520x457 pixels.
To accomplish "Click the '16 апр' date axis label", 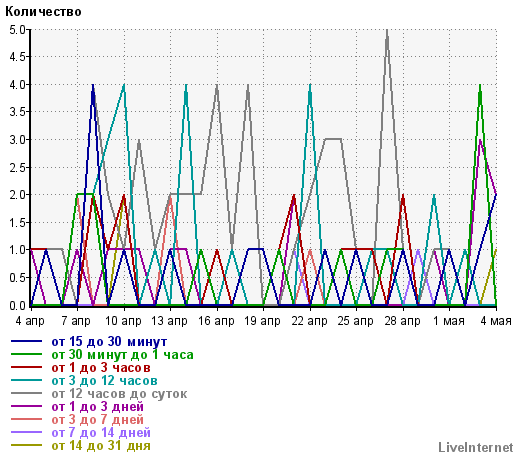I will pos(216,321).
